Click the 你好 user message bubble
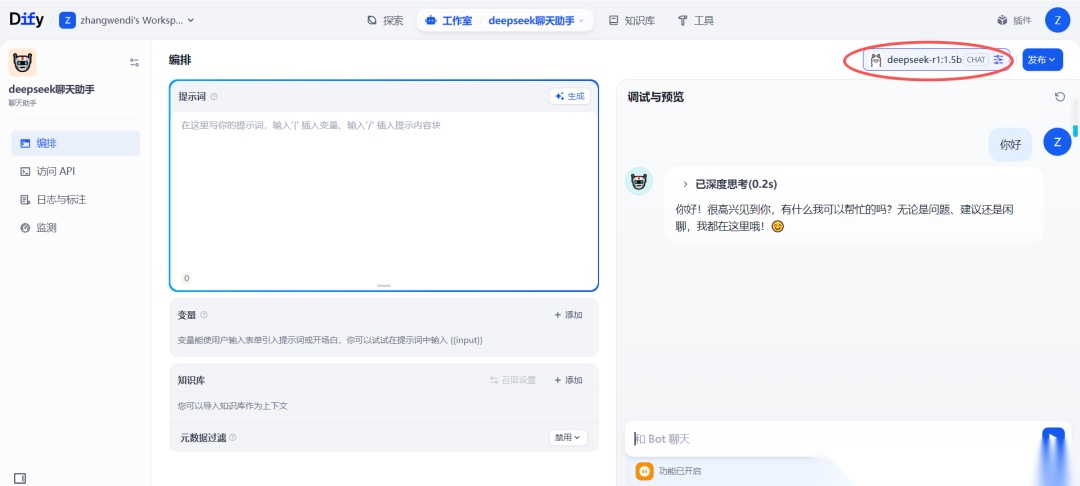Image resolution: width=1080 pixels, height=486 pixels. 1010,145
